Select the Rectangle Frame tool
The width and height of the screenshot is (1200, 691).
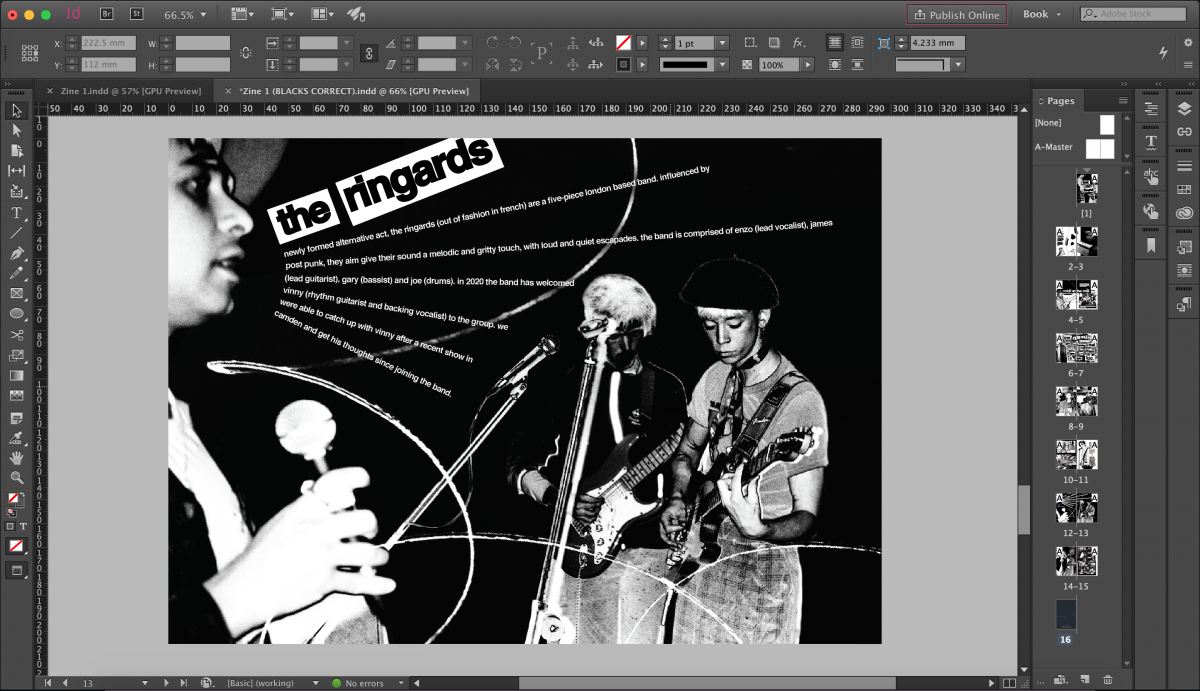[17, 293]
